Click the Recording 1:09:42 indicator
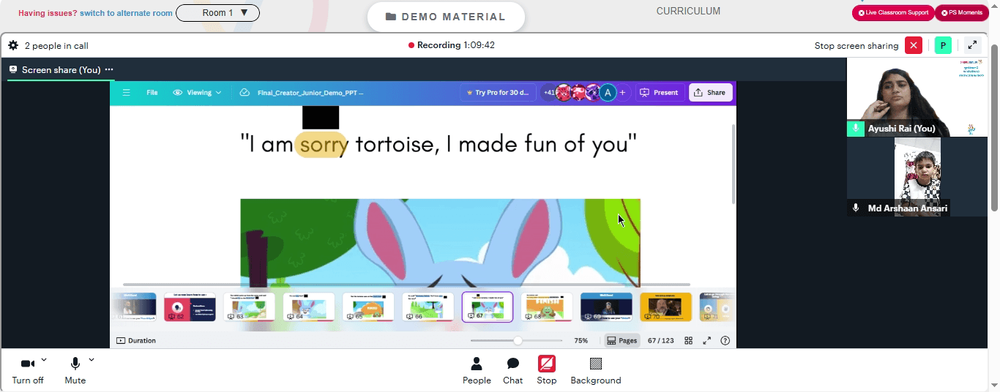 [x=452, y=45]
